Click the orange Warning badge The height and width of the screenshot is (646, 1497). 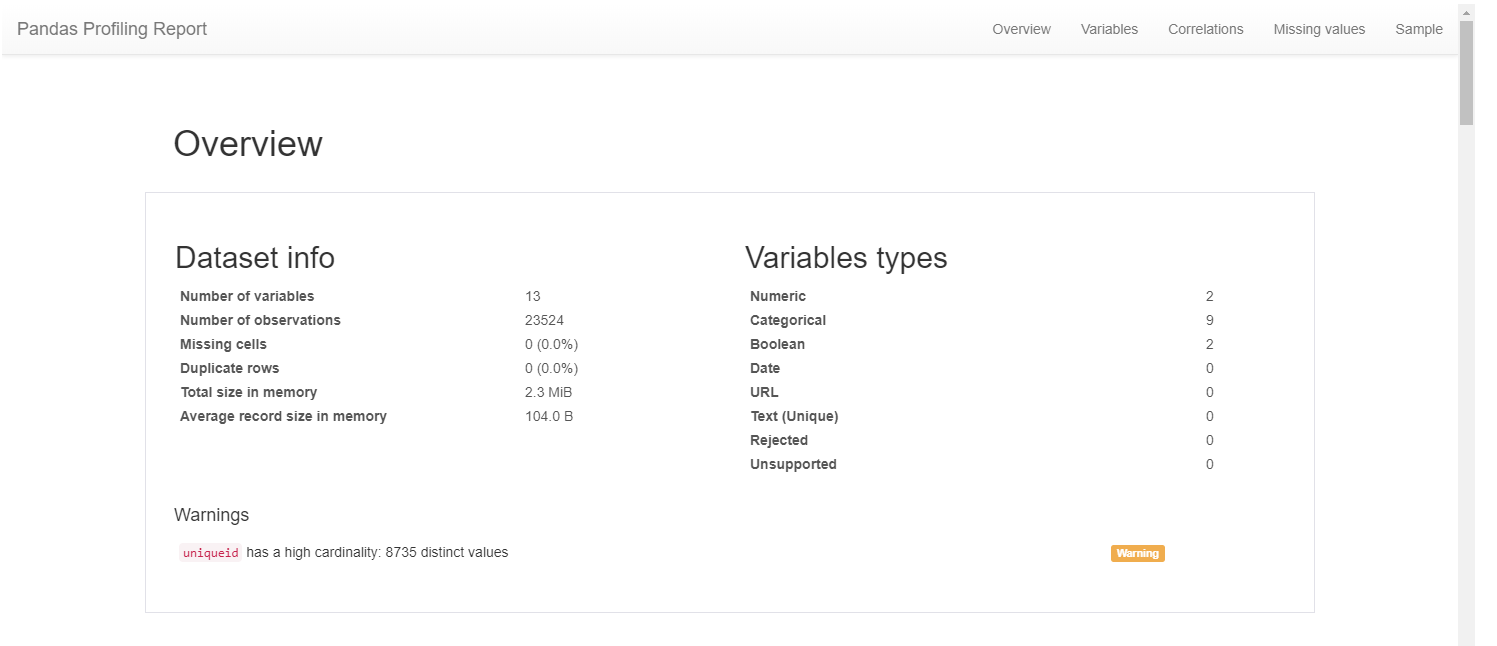point(1137,552)
